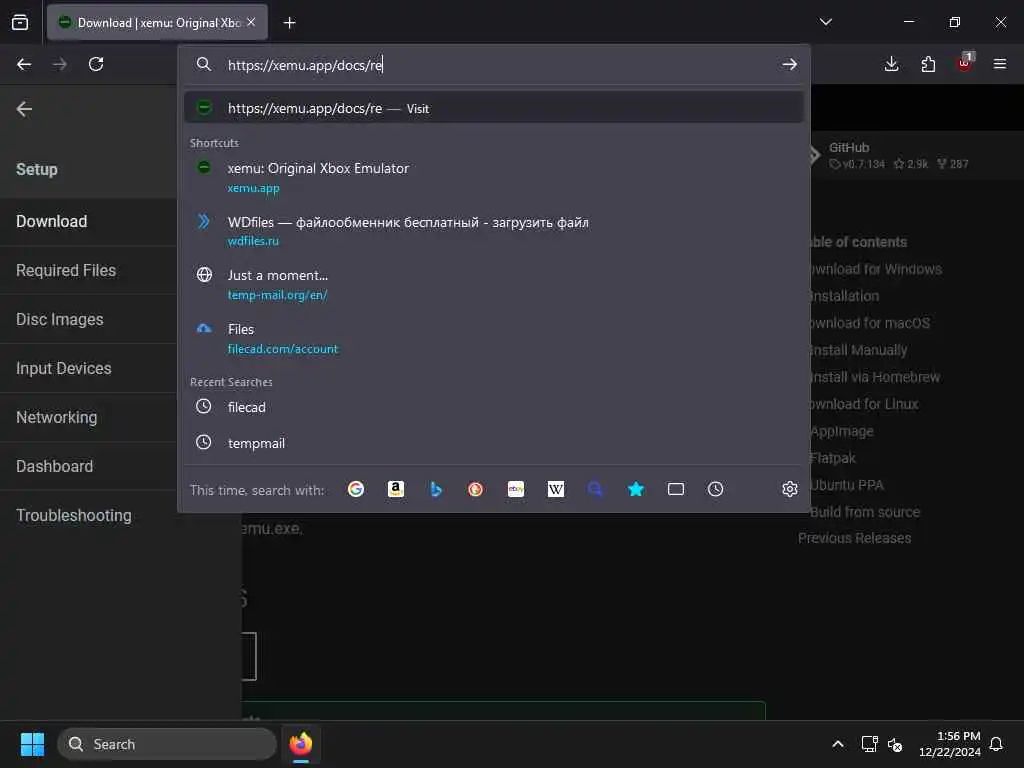The width and height of the screenshot is (1024, 768).
Task: Search this time with Amazon
Action: pyautogui.click(x=396, y=489)
